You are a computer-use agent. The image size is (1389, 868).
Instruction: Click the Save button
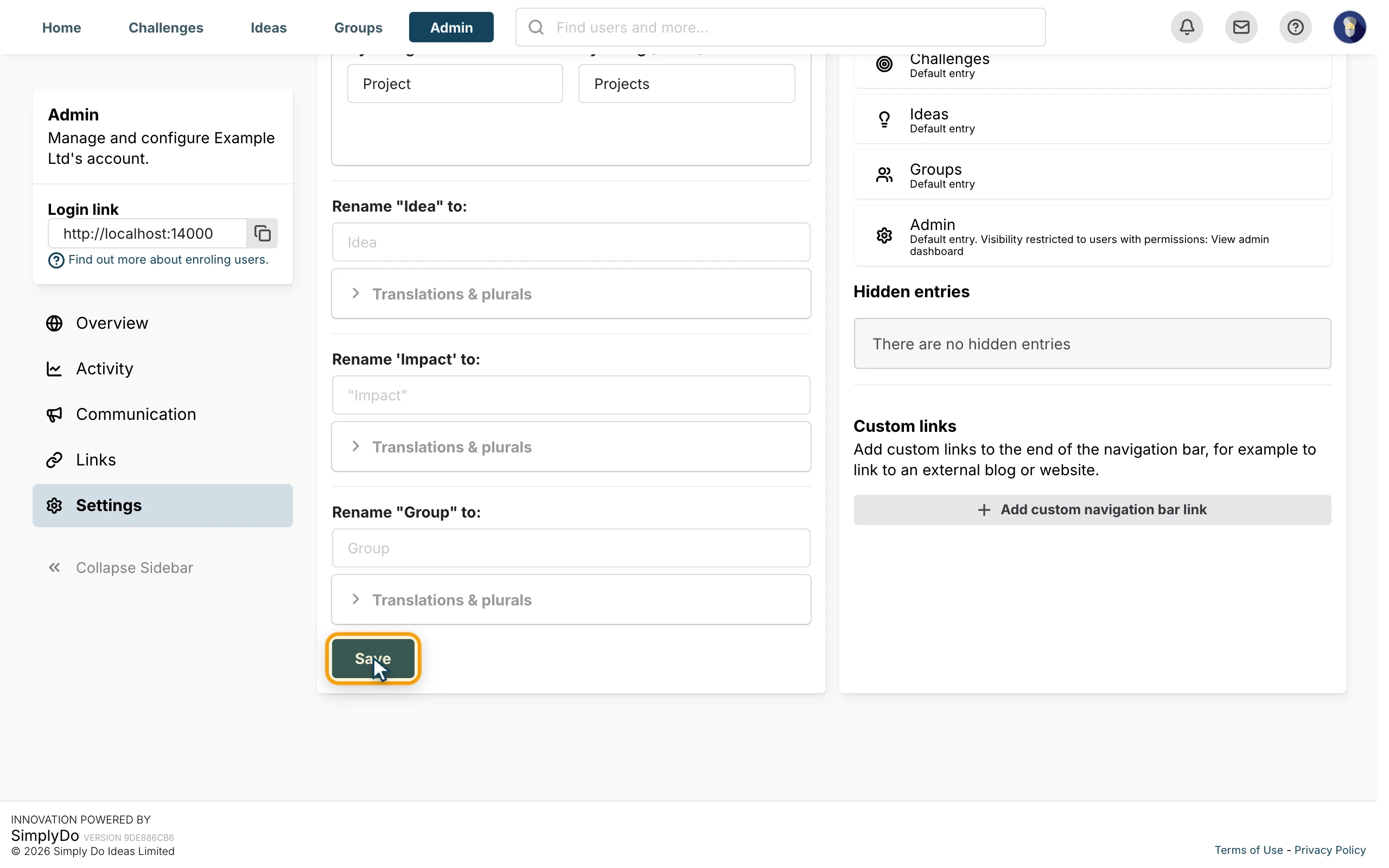[373, 659]
